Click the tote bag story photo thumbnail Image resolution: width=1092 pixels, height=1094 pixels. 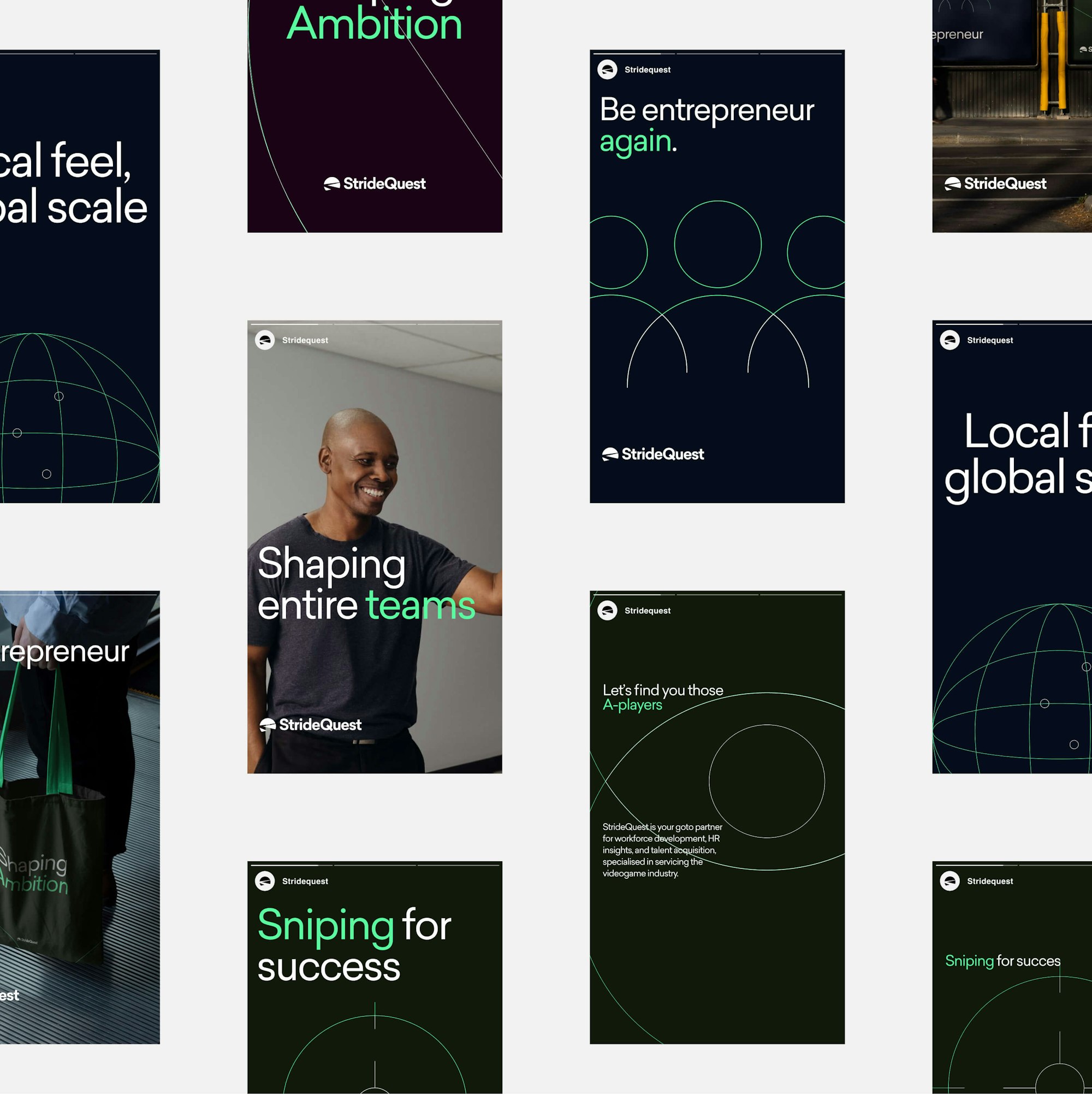pyautogui.click(x=80, y=817)
